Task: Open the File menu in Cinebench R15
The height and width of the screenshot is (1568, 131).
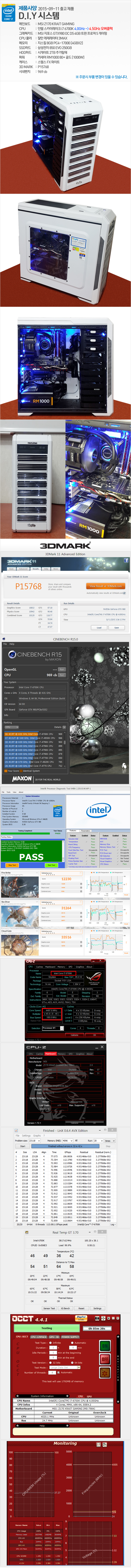Action: pos(5,644)
